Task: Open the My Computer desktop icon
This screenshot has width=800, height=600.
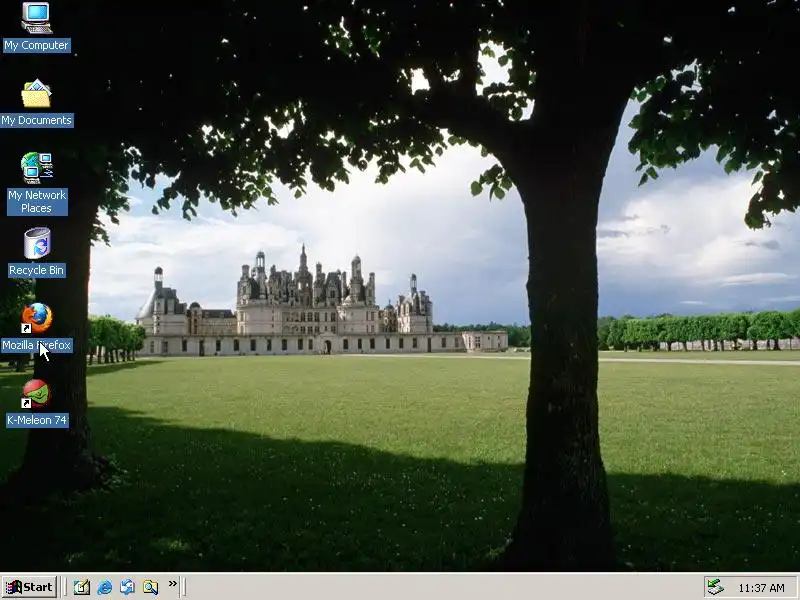Action: coord(36,18)
